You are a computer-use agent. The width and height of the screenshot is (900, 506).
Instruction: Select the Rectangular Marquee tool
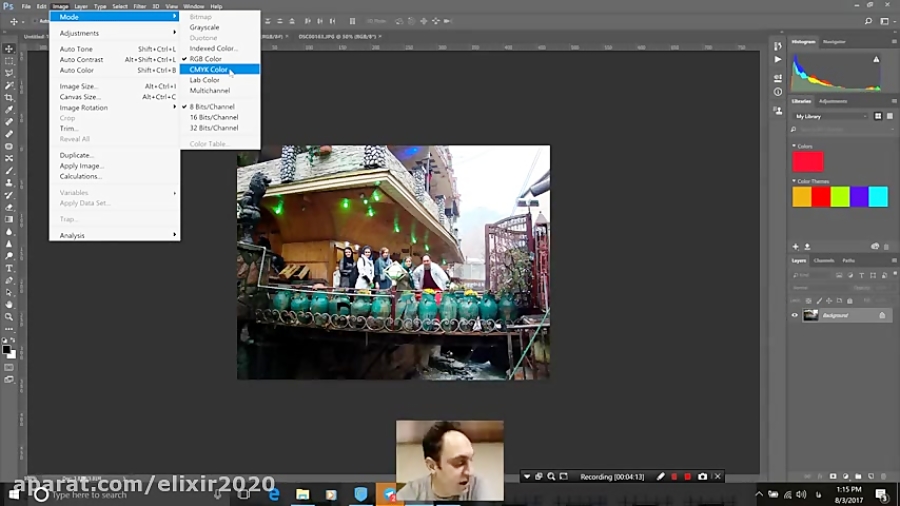coord(9,61)
